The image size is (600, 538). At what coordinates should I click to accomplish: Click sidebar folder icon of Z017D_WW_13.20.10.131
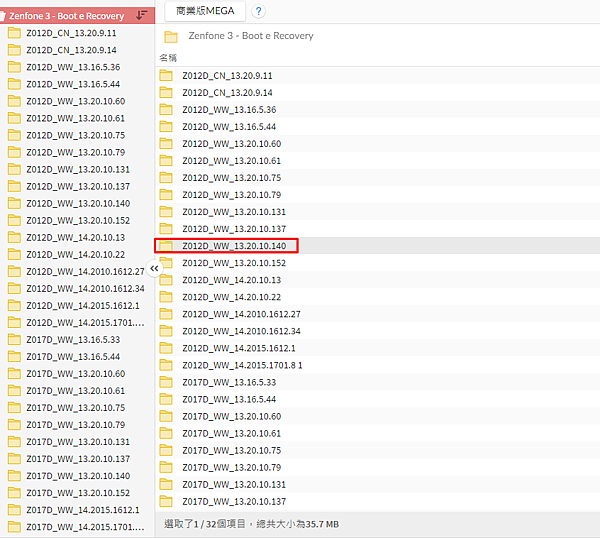pyautogui.click(x=14, y=442)
